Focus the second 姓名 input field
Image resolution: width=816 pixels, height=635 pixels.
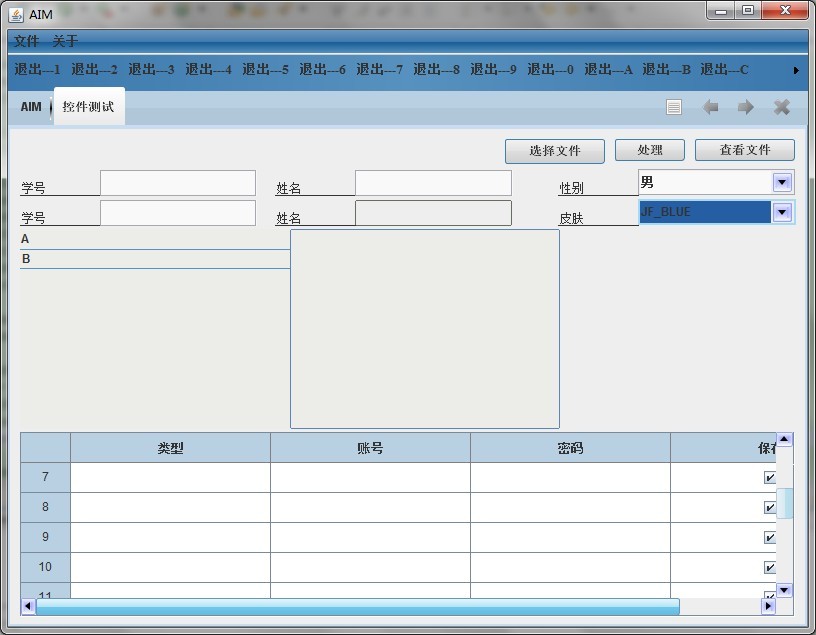click(x=434, y=213)
